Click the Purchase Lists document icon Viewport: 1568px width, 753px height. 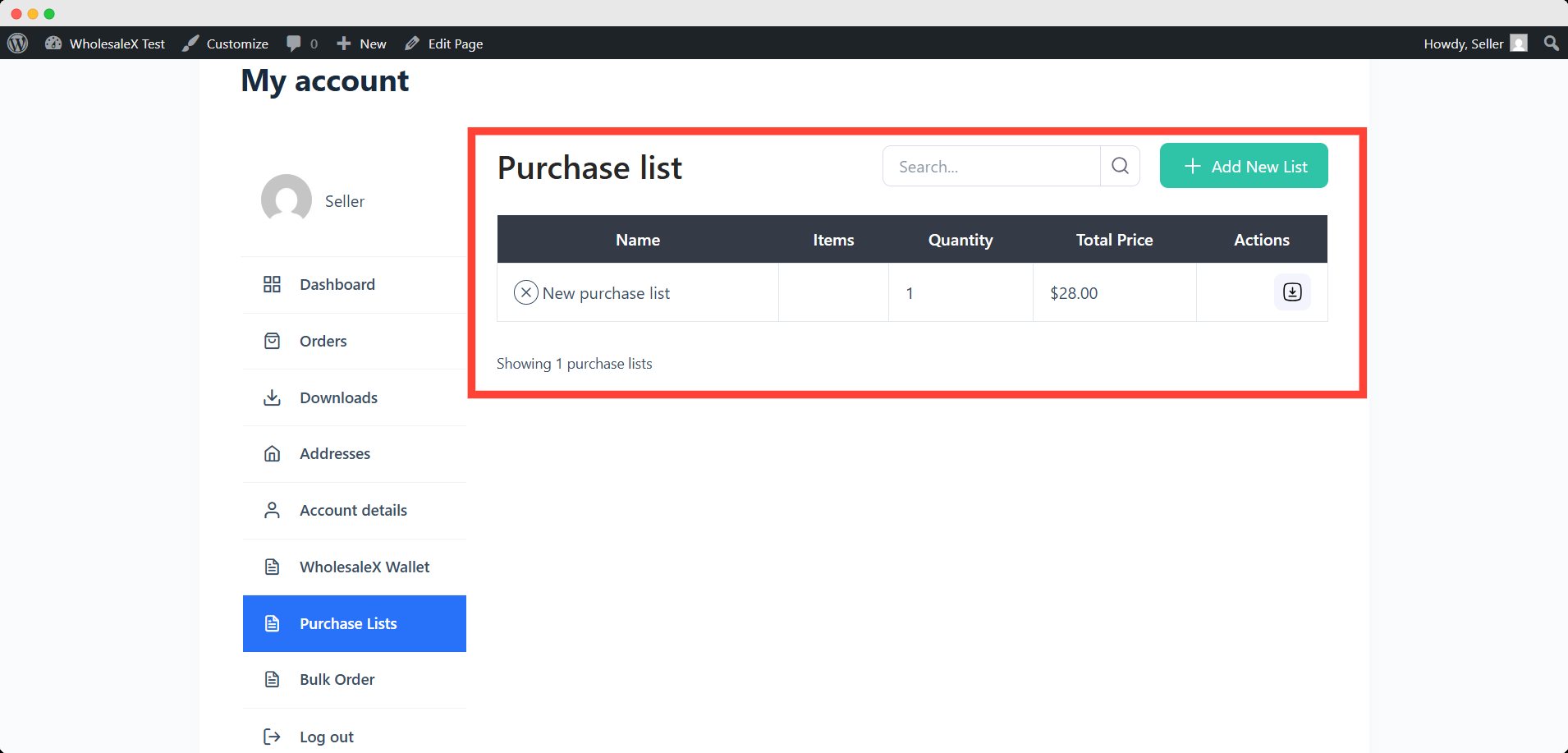[272, 623]
